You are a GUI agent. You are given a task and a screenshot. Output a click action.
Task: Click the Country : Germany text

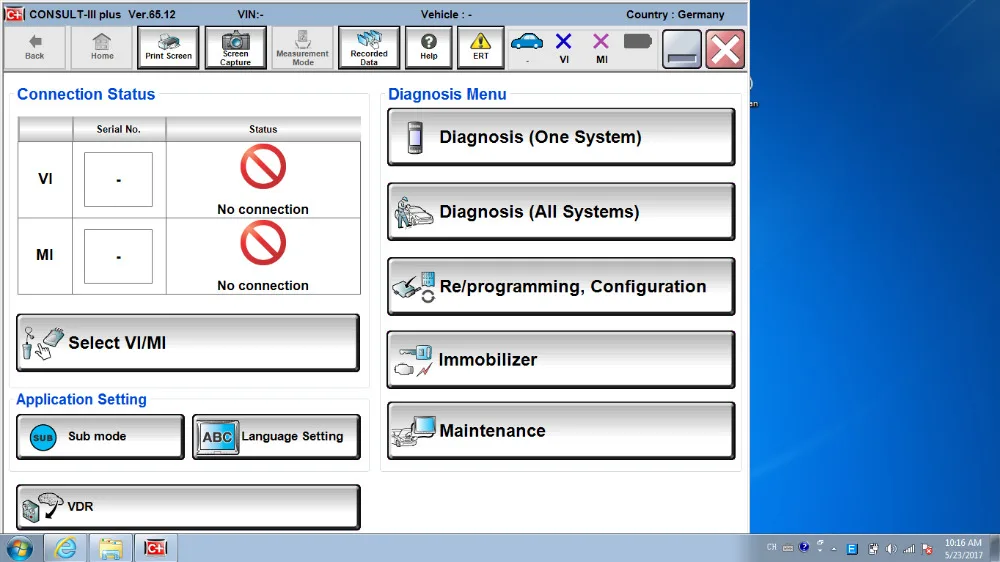click(675, 14)
